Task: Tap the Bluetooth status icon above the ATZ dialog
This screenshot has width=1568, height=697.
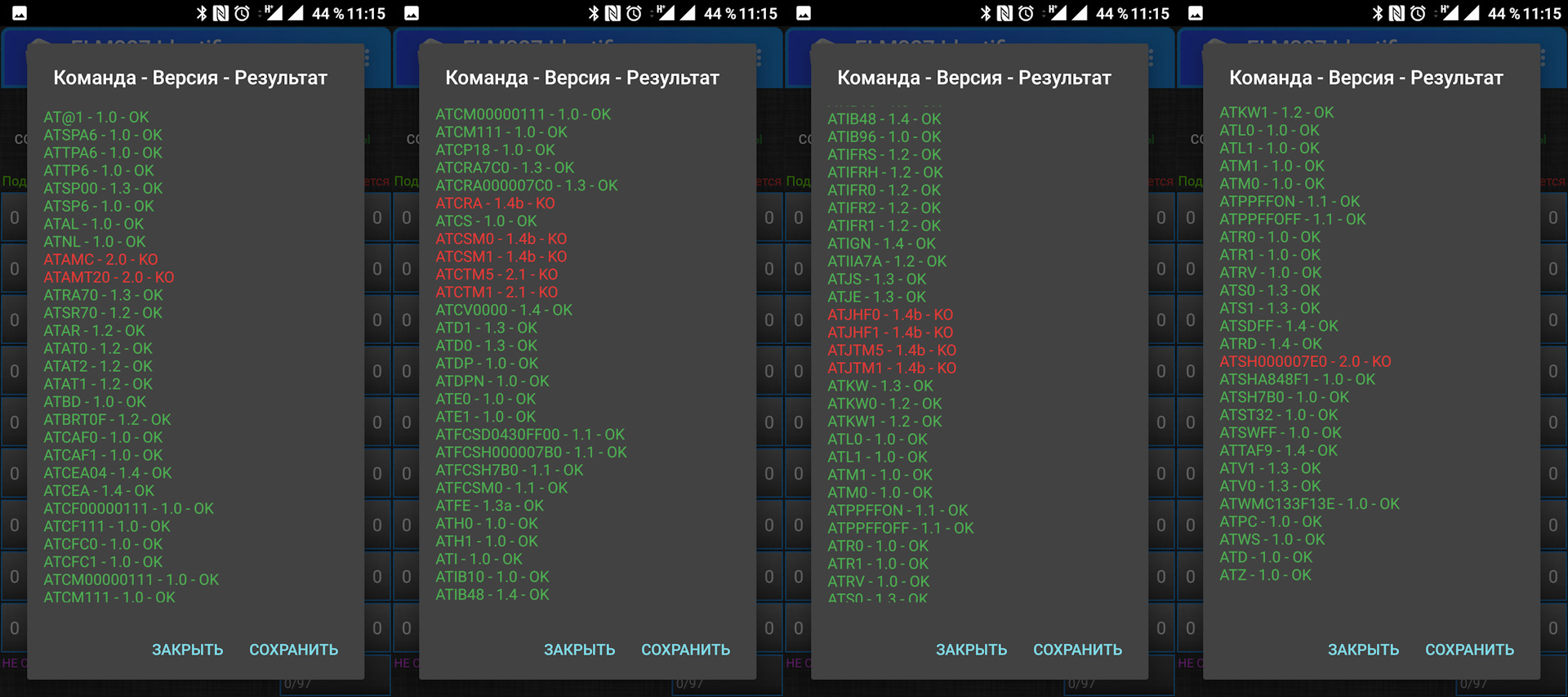Action: click(x=1378, y=13)
